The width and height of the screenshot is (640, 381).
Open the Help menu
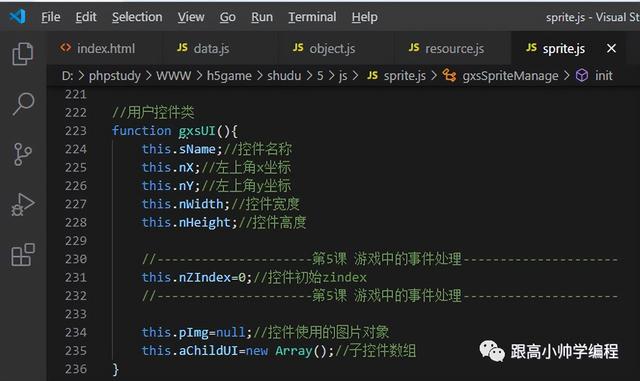(364, 17)
